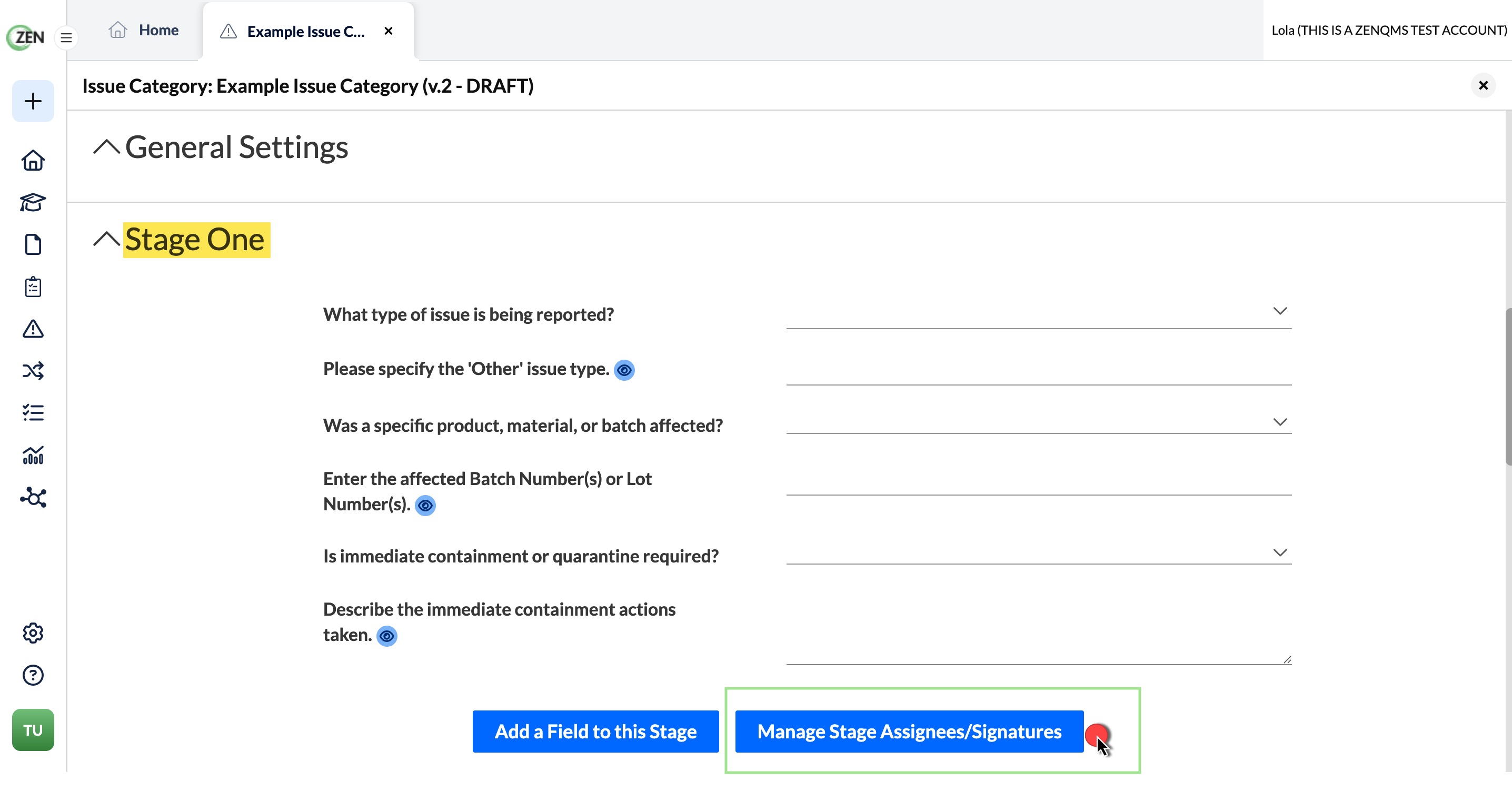Screen dimensions: 1512x810
Task: Click the TU user avatar
Action: coord(33,729)
